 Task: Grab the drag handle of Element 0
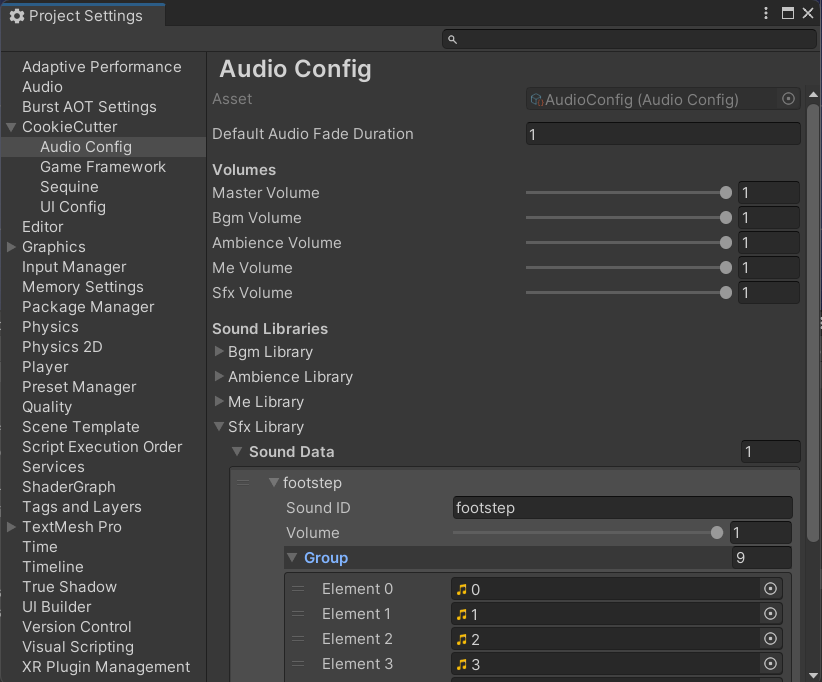tap(298, 589)
